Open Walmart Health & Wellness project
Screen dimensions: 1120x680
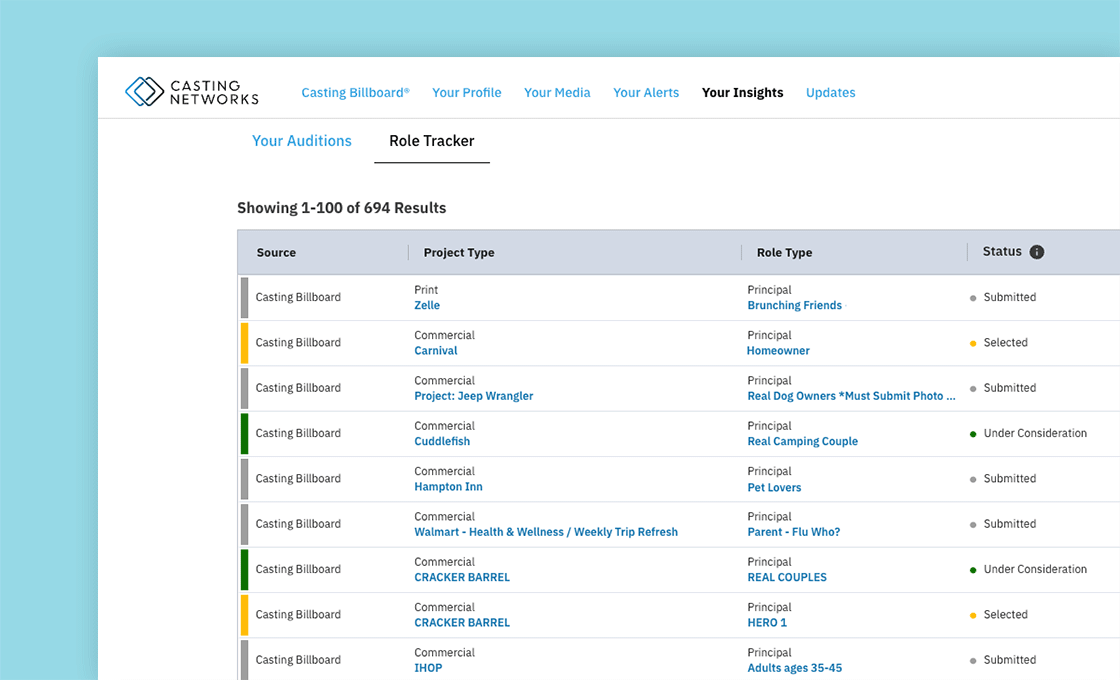546,532
